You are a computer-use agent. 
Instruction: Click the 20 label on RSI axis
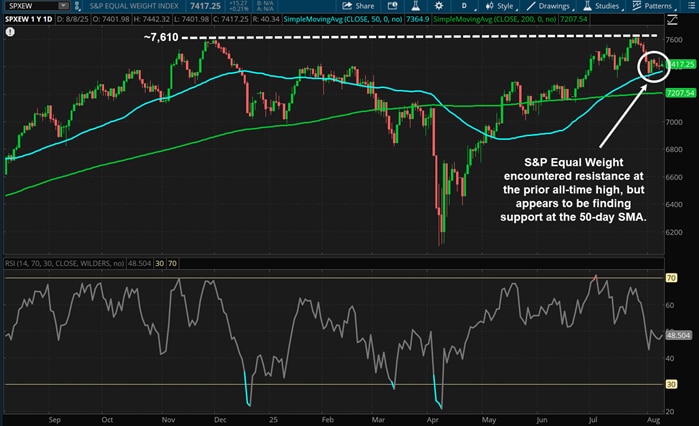[670, 411]
